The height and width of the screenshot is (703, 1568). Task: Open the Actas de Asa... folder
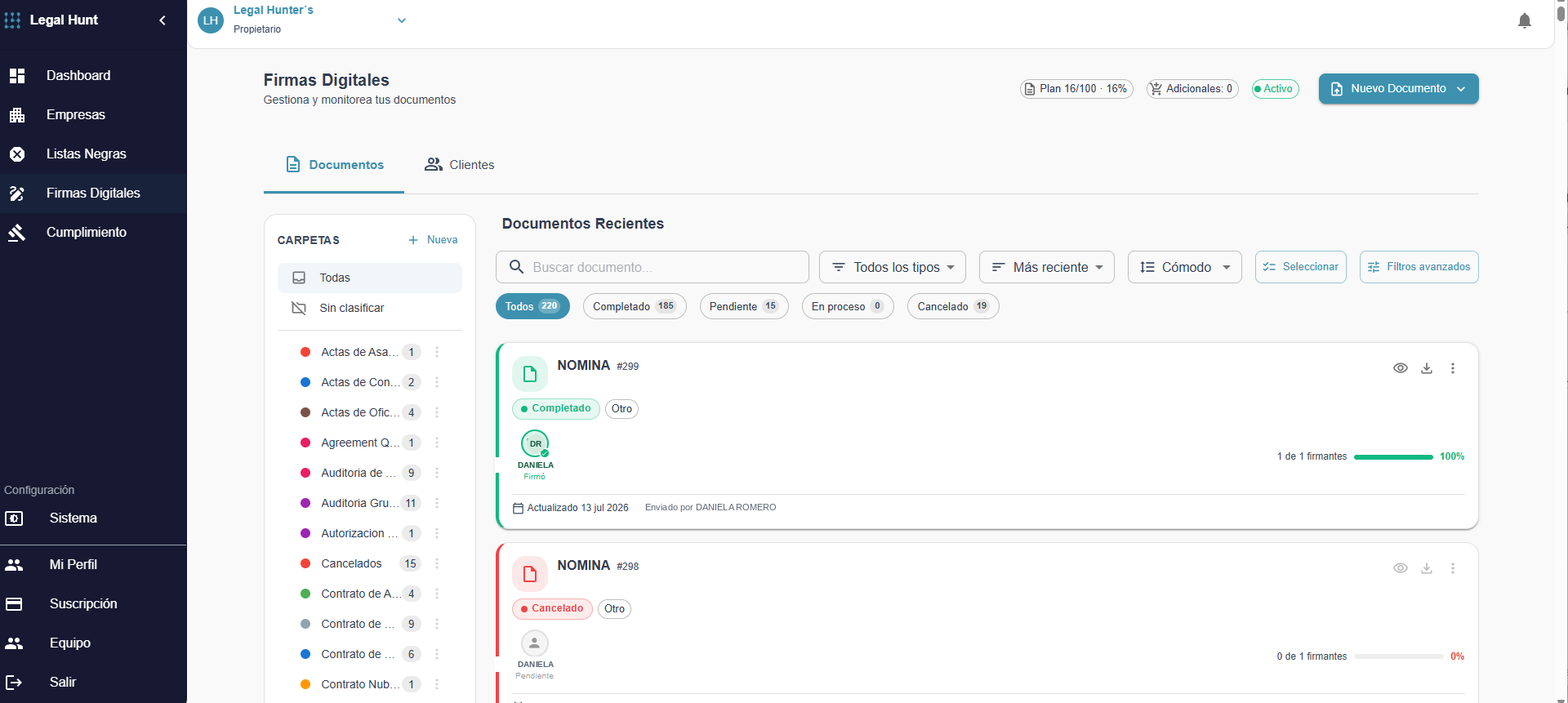[359, 352]
